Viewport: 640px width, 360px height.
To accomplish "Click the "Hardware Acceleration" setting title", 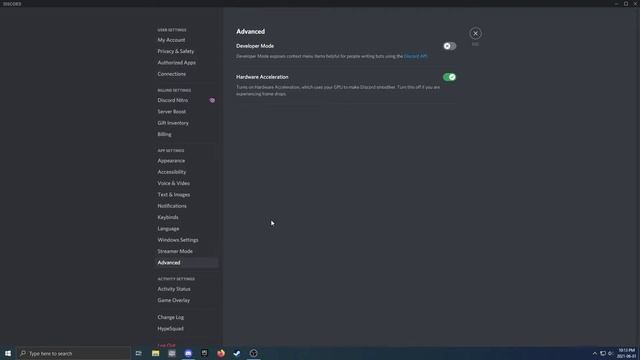I will pos(262,77).
